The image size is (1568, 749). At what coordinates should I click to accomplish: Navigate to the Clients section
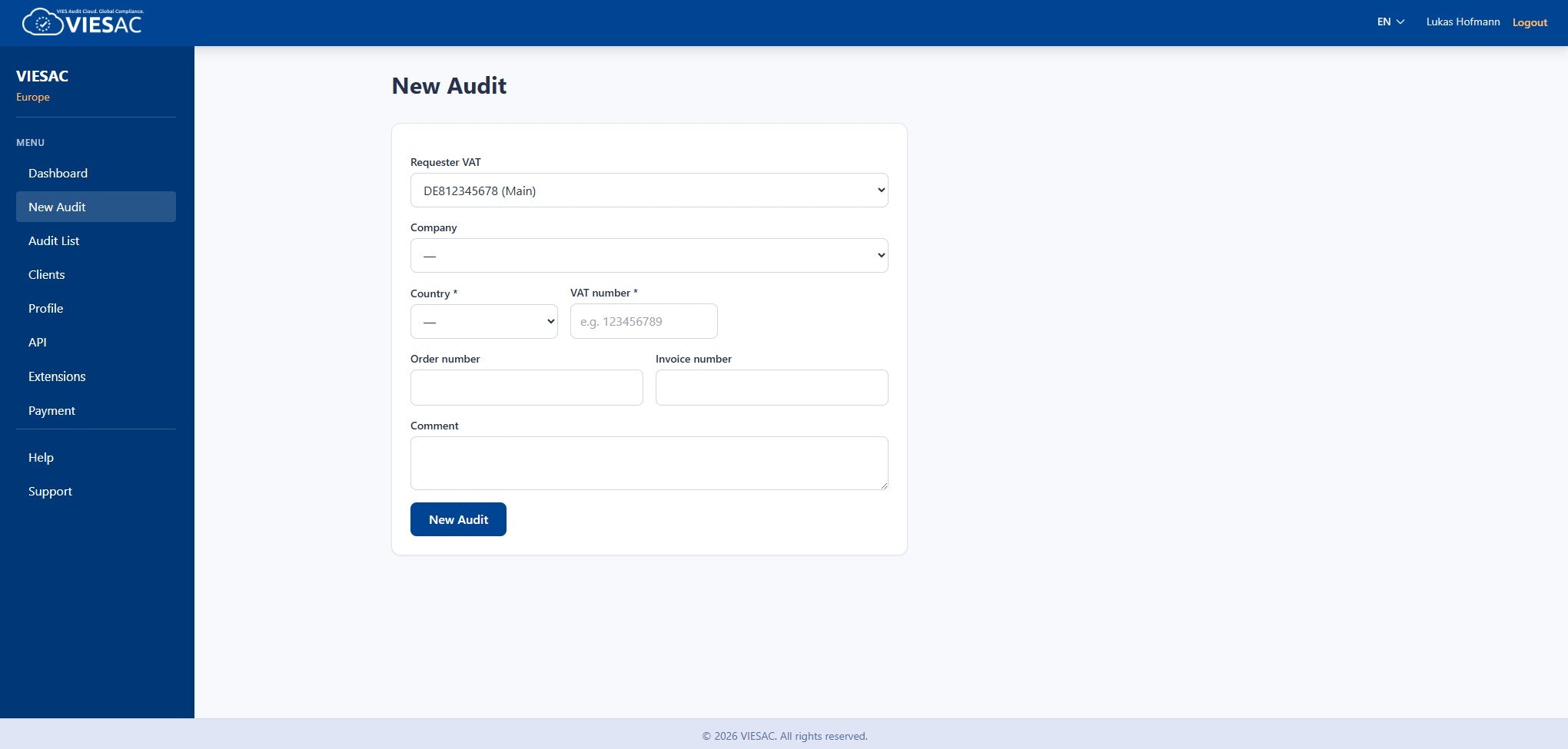(46, 274)
